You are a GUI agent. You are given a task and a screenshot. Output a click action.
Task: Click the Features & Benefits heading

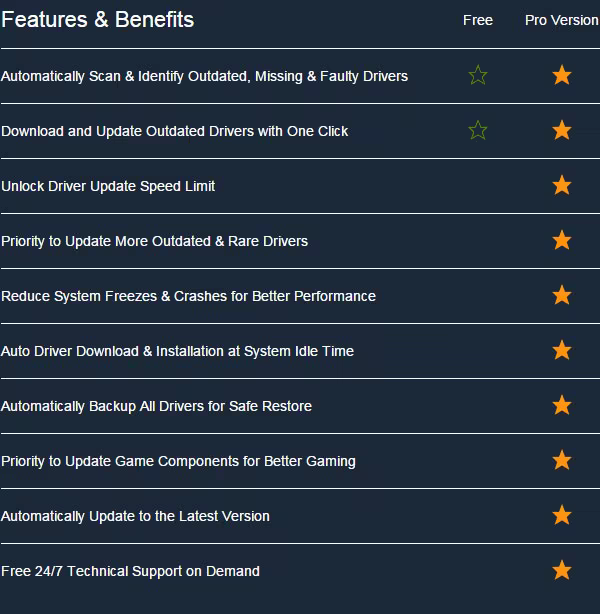[x=98, y=20]
